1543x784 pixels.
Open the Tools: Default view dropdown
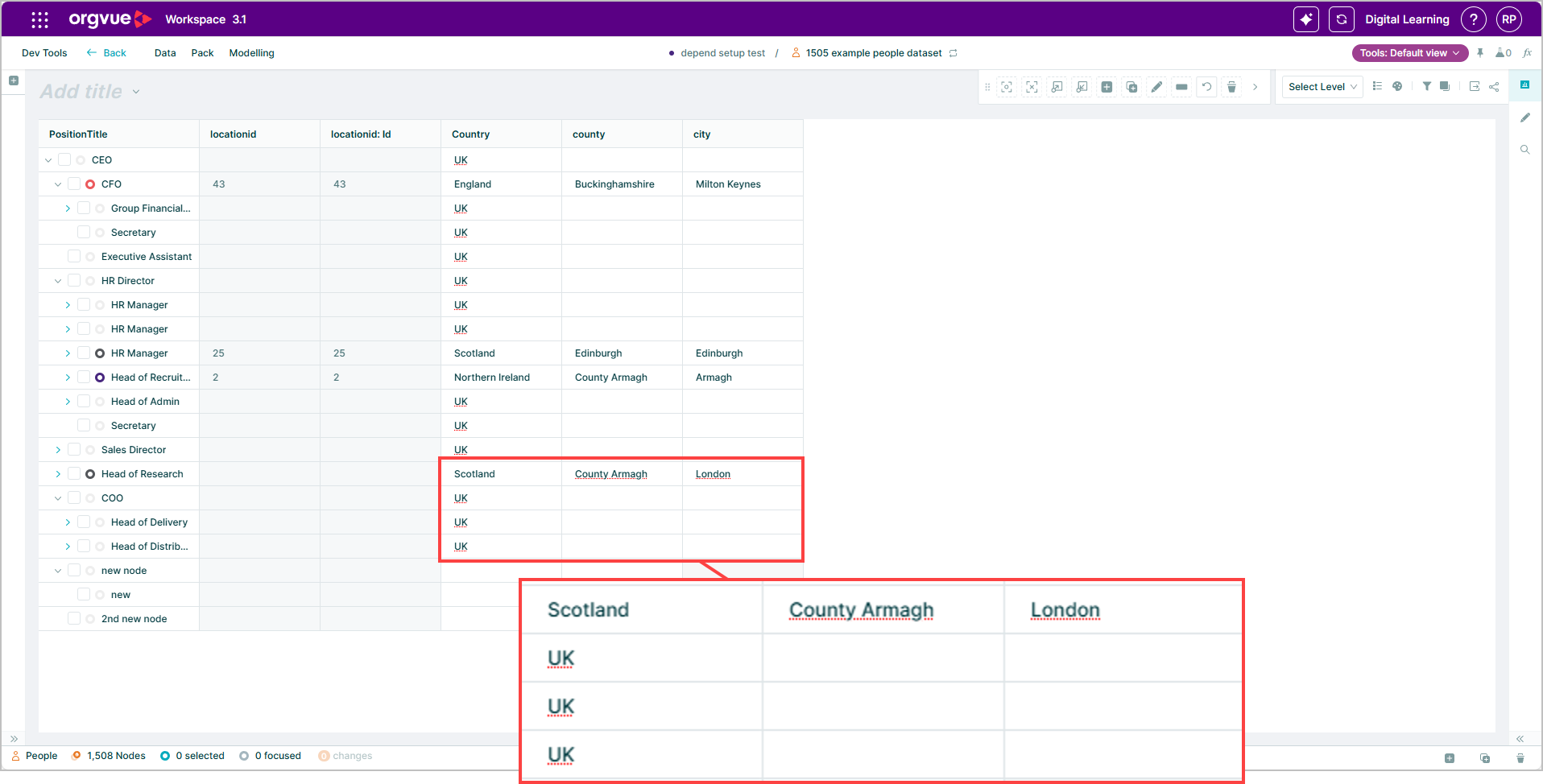[1409, 53]
